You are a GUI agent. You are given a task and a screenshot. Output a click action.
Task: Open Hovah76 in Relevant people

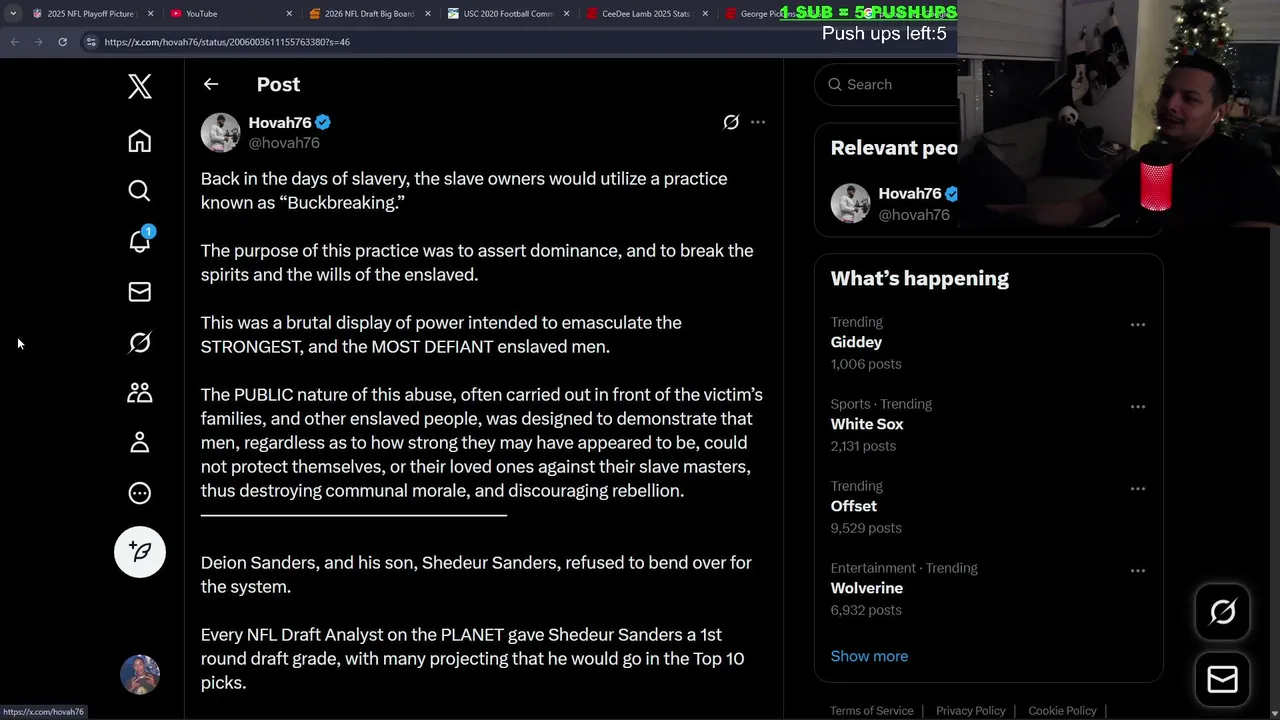[x=910, y=194]
